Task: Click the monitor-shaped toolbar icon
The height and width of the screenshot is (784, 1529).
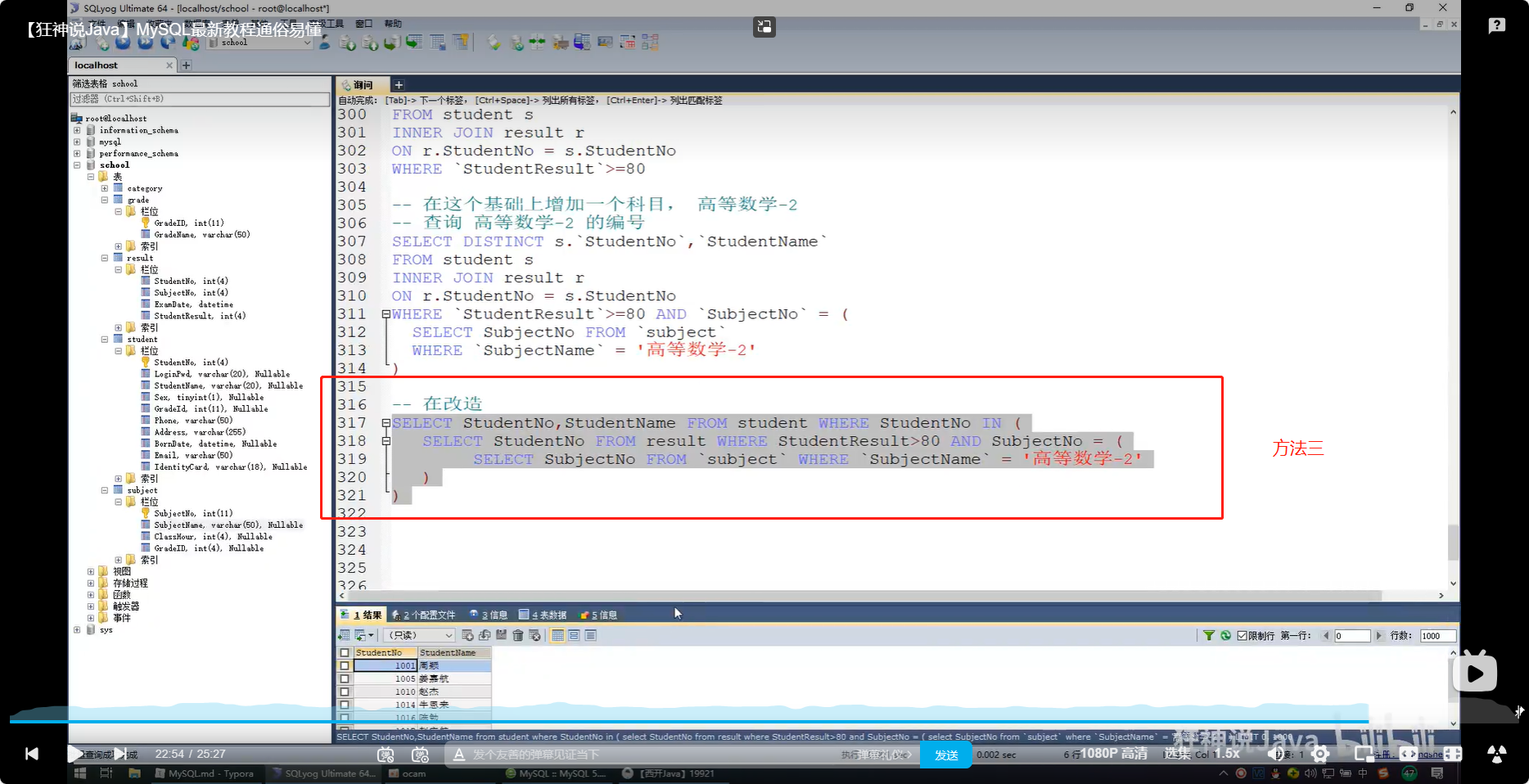Action: [x=606, y=42]
